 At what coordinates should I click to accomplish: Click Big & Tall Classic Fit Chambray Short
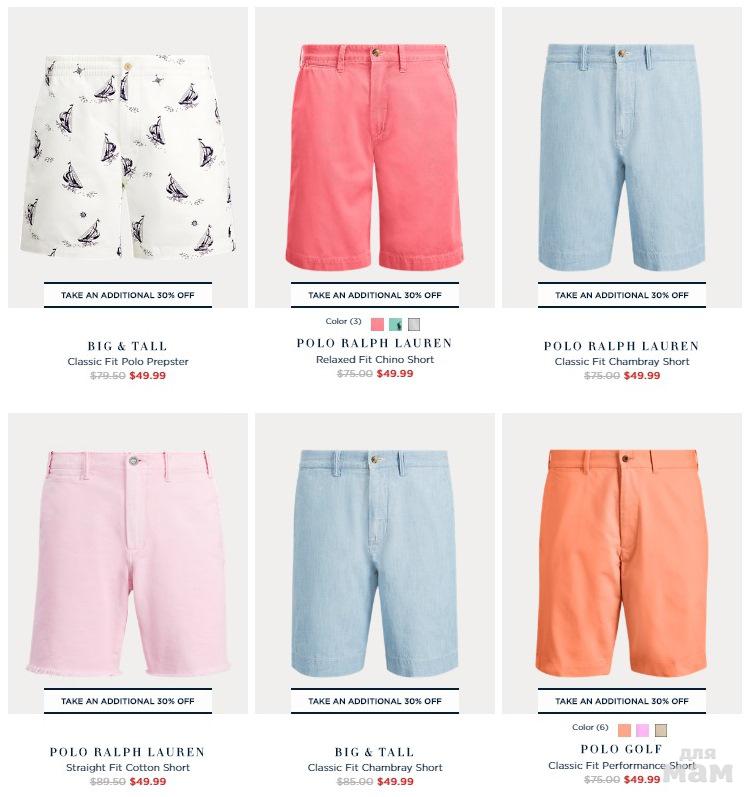(375, 768)
